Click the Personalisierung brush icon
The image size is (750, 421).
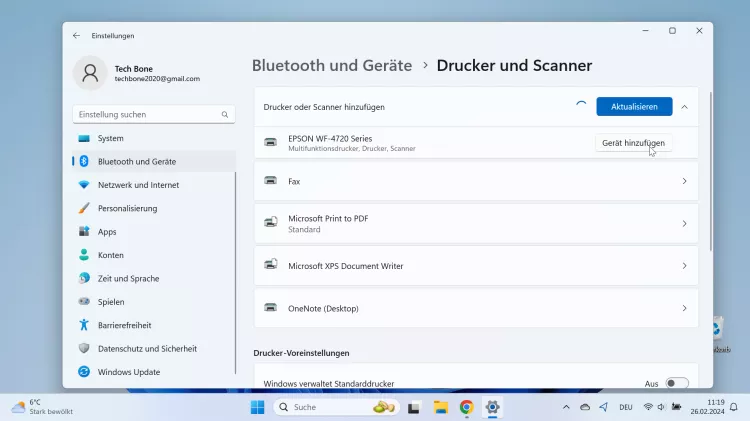pyautogui.click(x=84, y=208)
